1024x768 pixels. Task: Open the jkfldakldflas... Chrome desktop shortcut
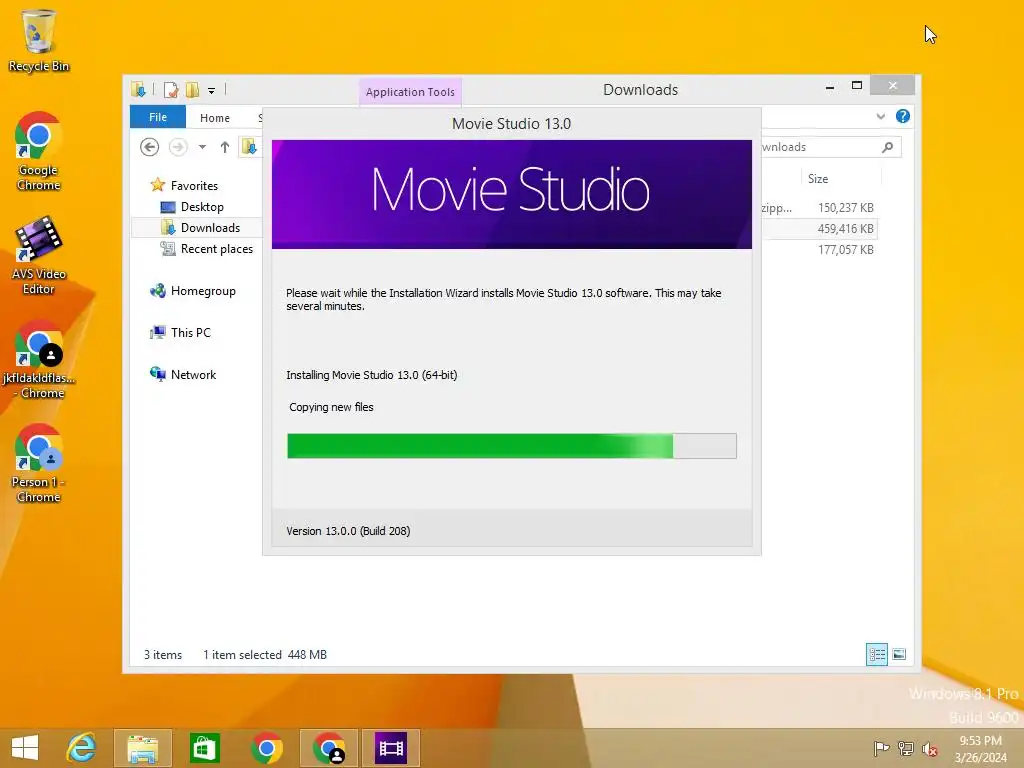coord(39,359)
